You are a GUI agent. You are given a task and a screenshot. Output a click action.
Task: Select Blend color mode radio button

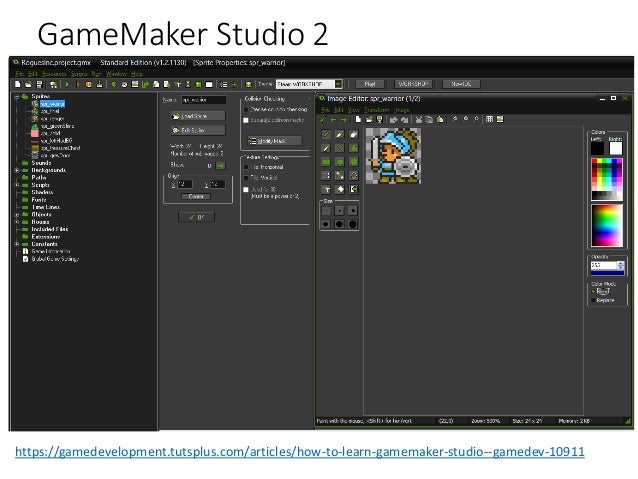[x=593, y=291]
